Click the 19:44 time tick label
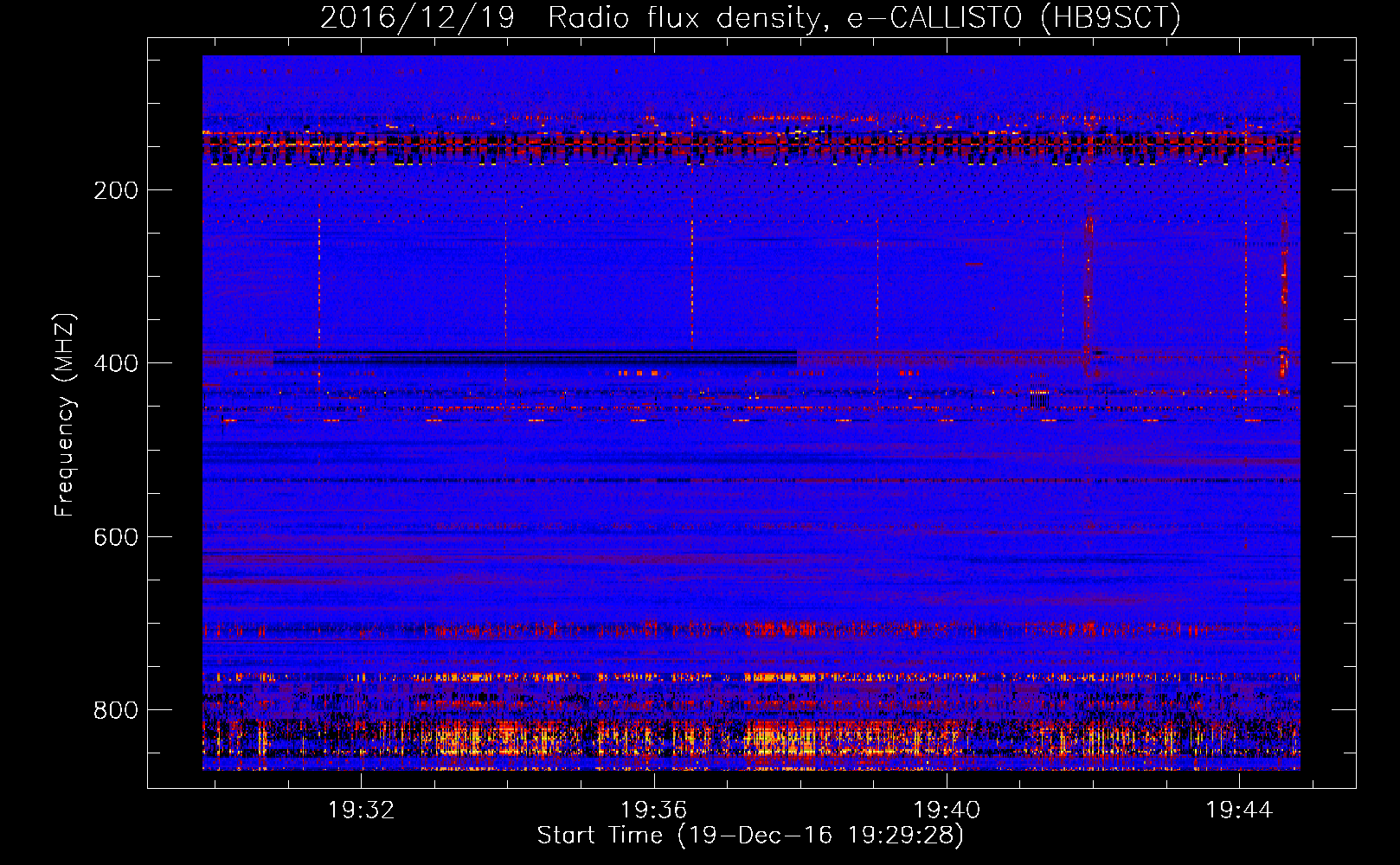 (1239, 810)
